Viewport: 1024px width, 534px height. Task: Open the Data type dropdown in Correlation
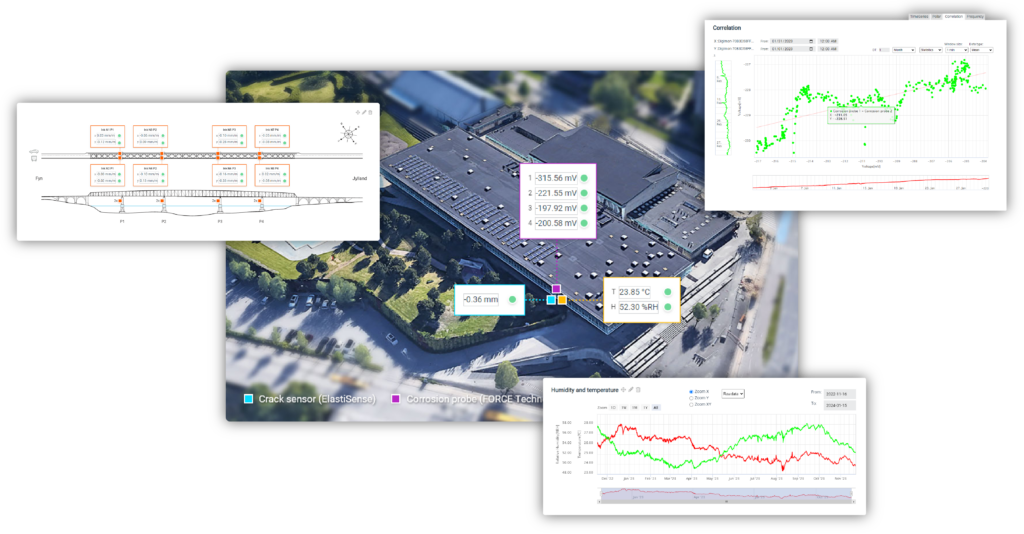coord(980,48)
